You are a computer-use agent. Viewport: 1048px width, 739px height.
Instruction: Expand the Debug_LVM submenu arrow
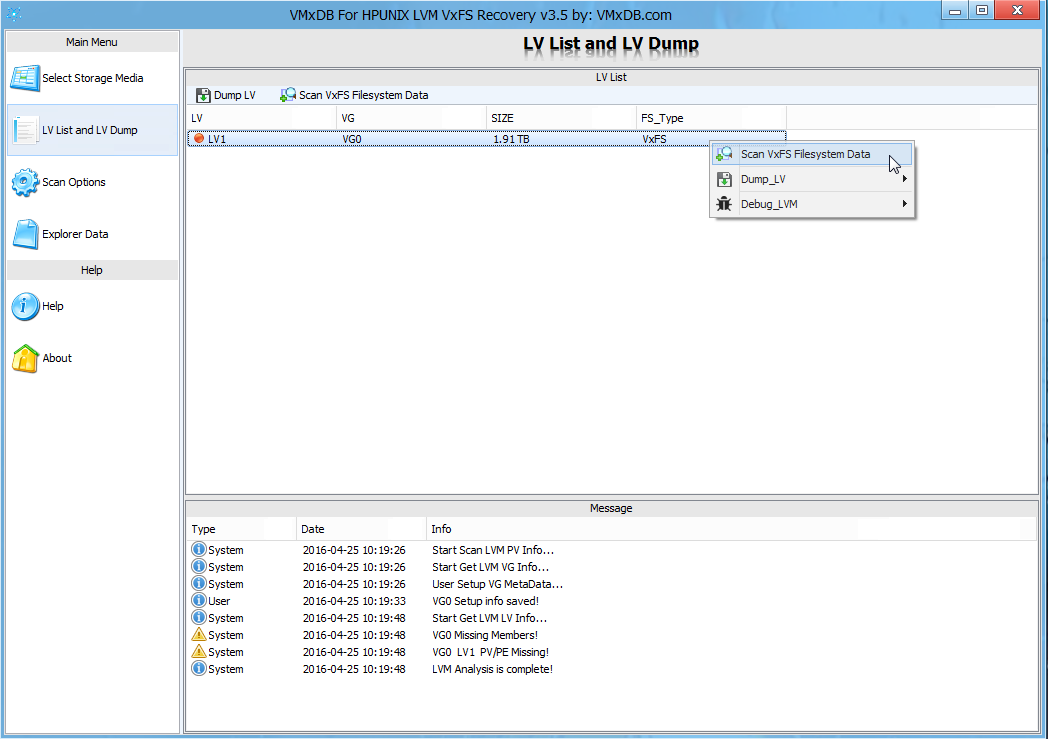coord(904,204)
